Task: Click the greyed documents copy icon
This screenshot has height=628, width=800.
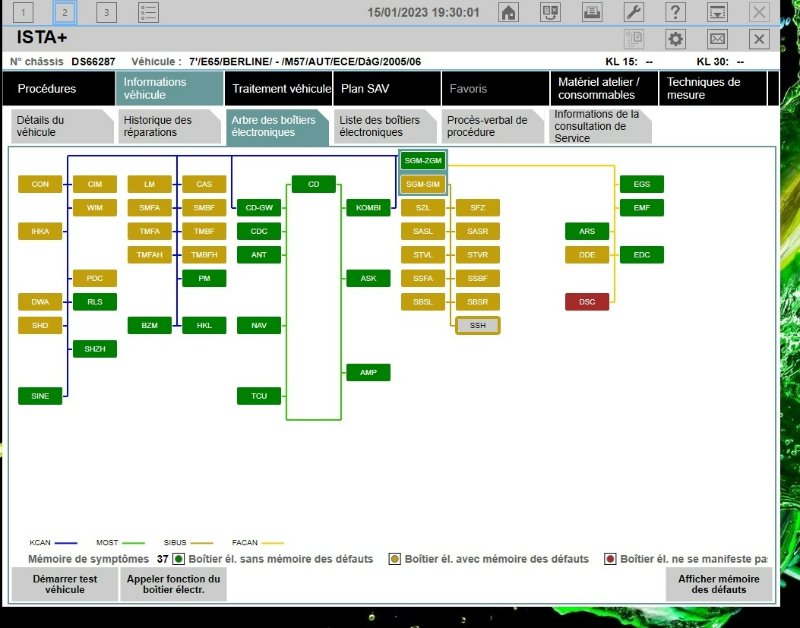Action: [x=634, y=39]
